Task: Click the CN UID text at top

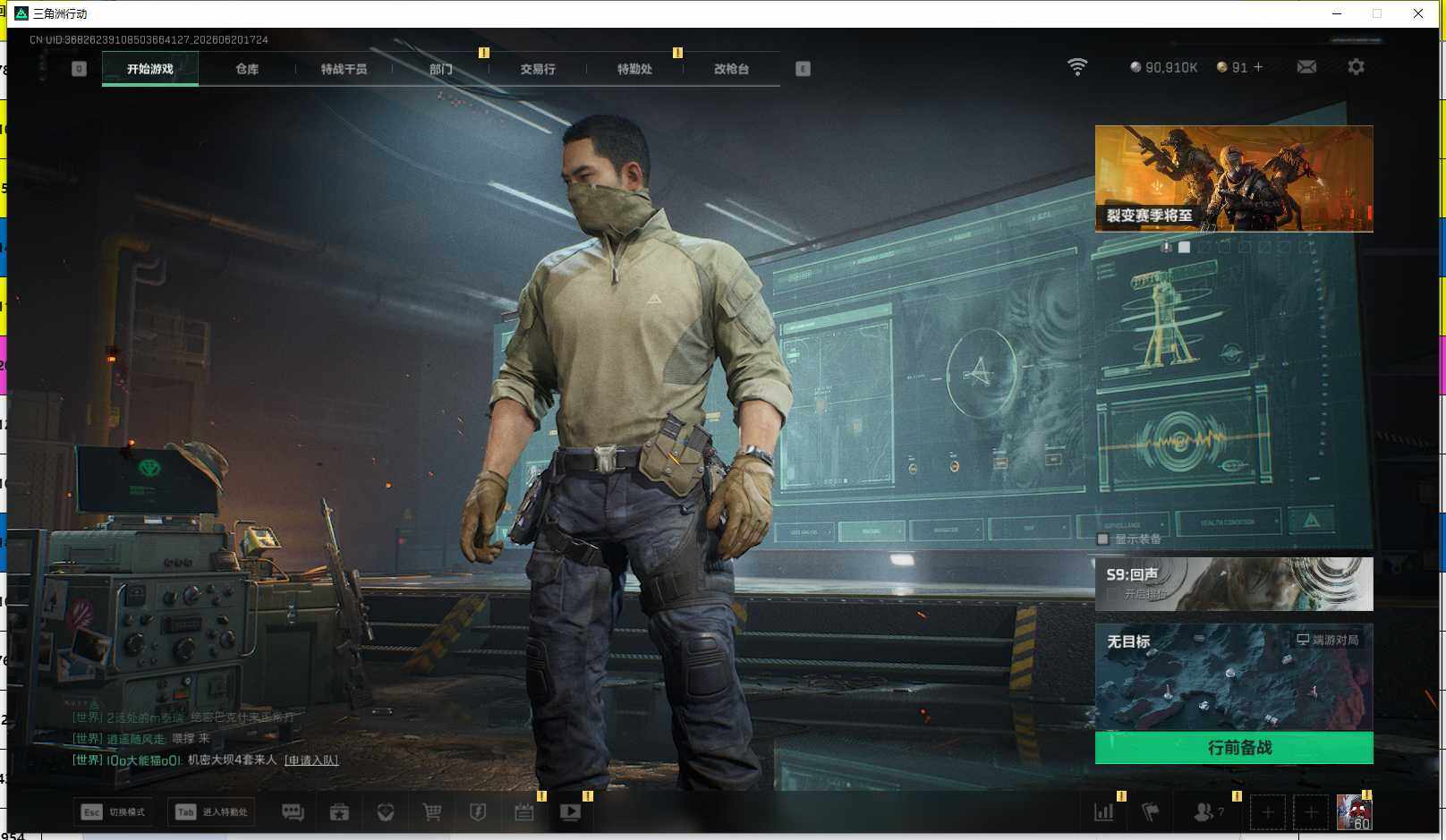Action: coord(149,39)
